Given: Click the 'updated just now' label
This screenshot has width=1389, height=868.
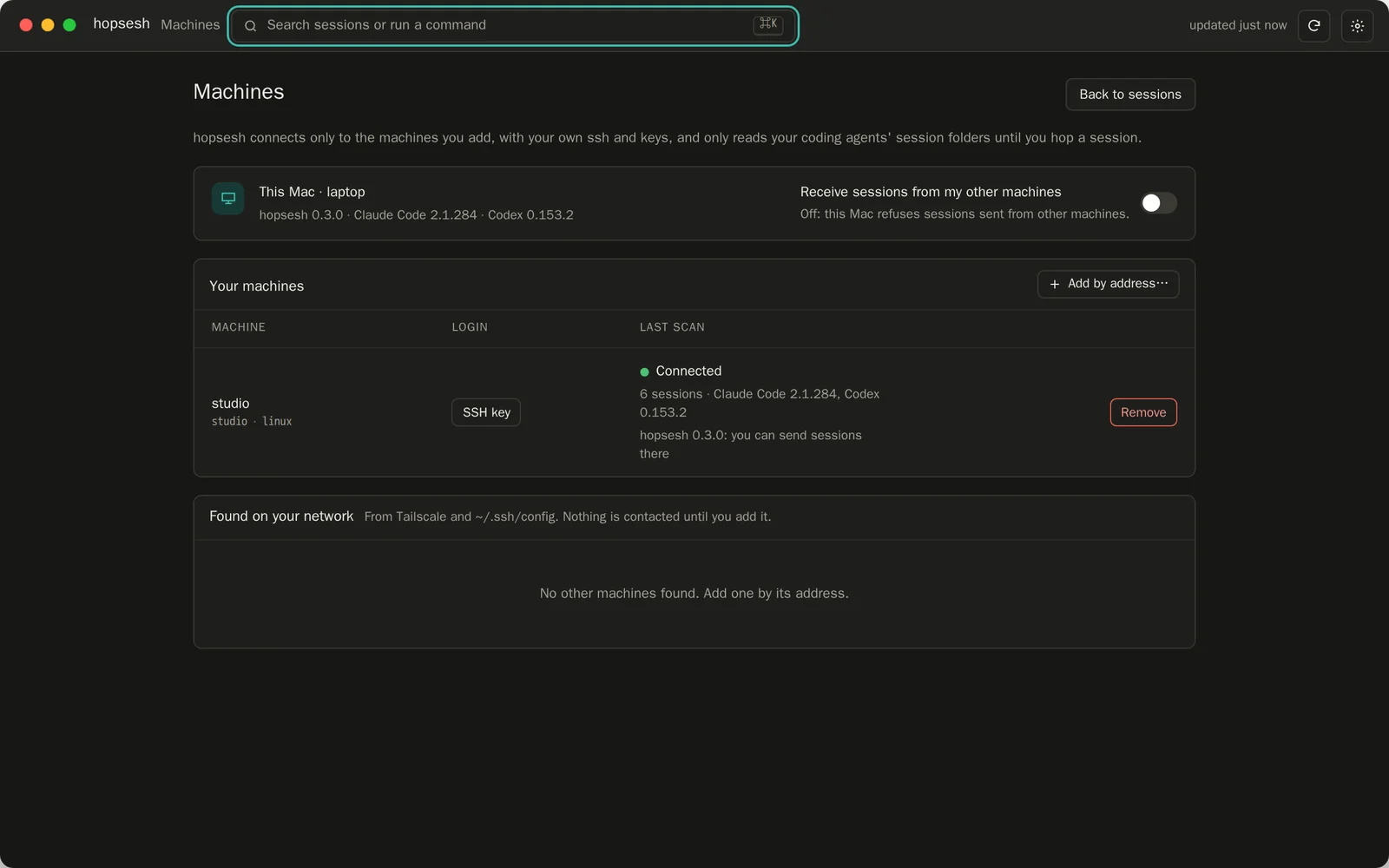Looking at the screenshot, I should (1238, 25).
